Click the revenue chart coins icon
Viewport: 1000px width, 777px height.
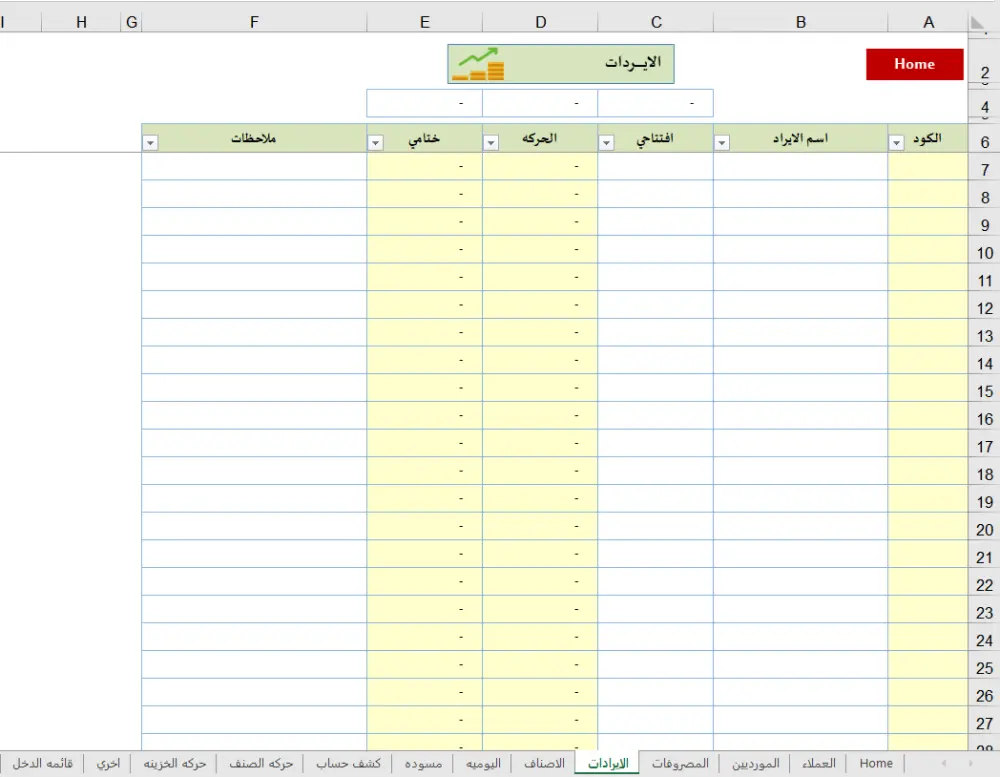pyautogui.click(x=479, y=64)
